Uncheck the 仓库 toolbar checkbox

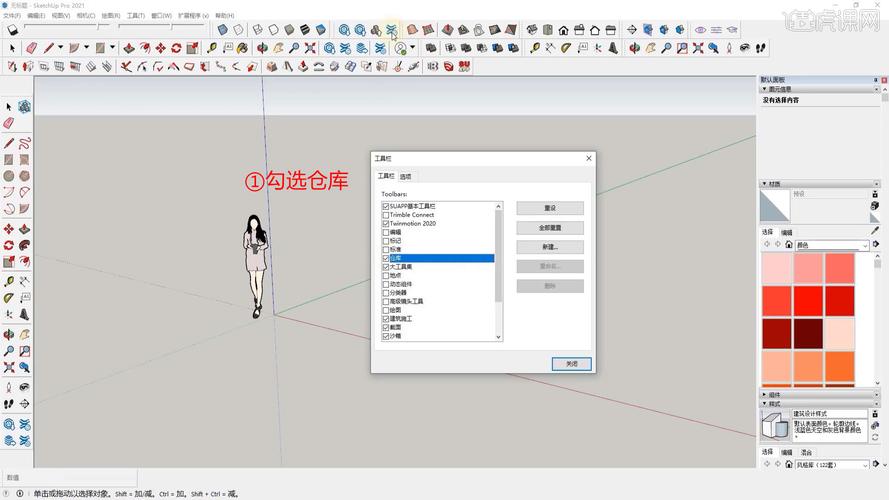coord(386,259)
